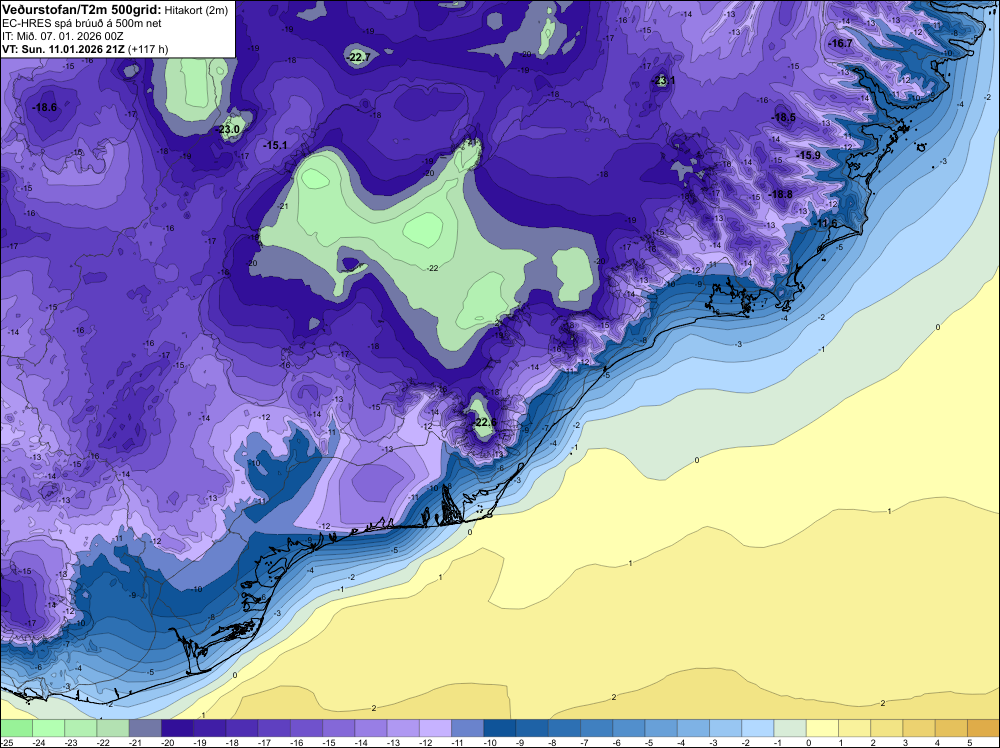This screenshot has width=1000, height=748.
Task: Click the bold temperature value -18.5
Action: click(x=784, y=117)
